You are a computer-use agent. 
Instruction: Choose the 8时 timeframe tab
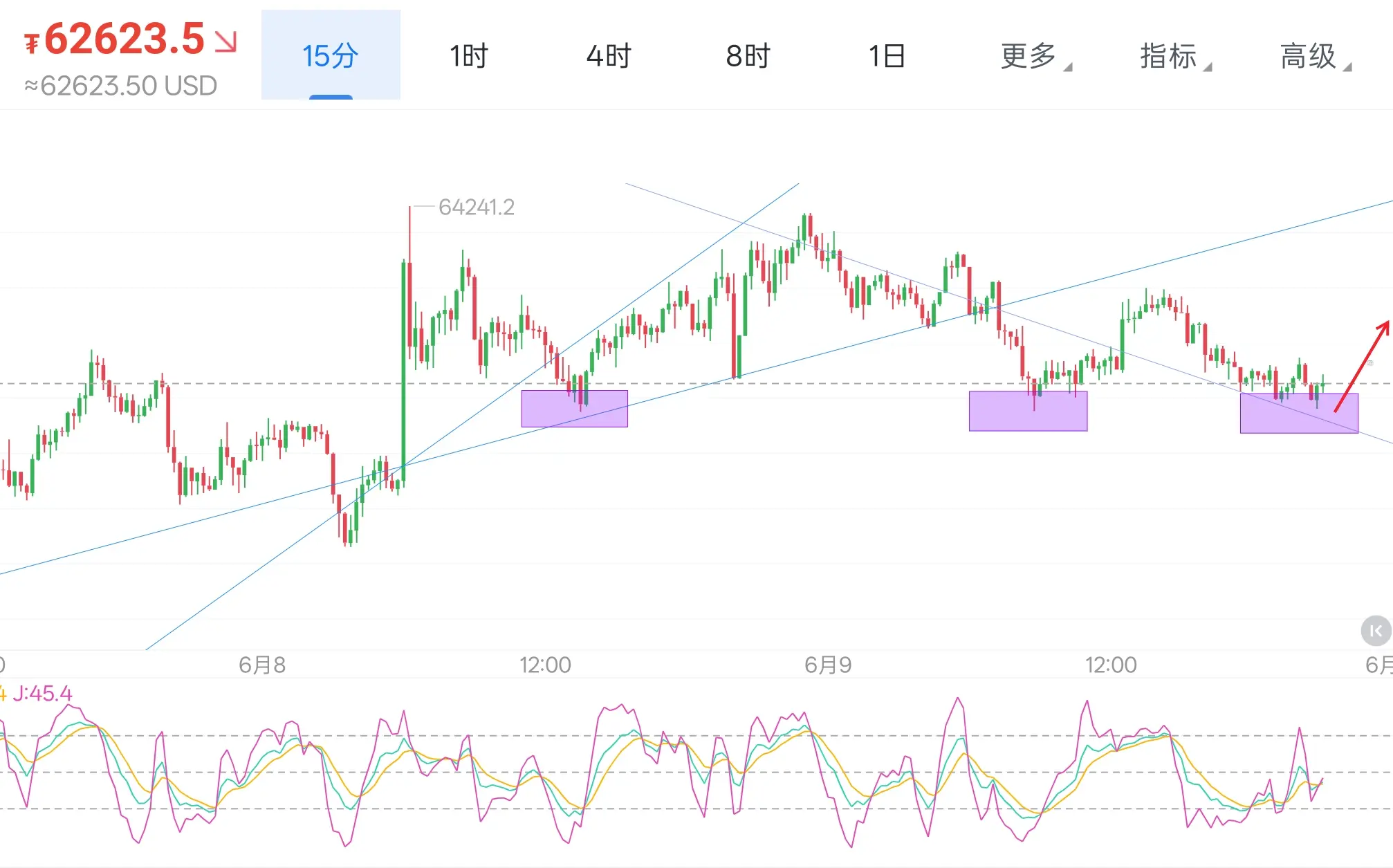tap(748, 55)
